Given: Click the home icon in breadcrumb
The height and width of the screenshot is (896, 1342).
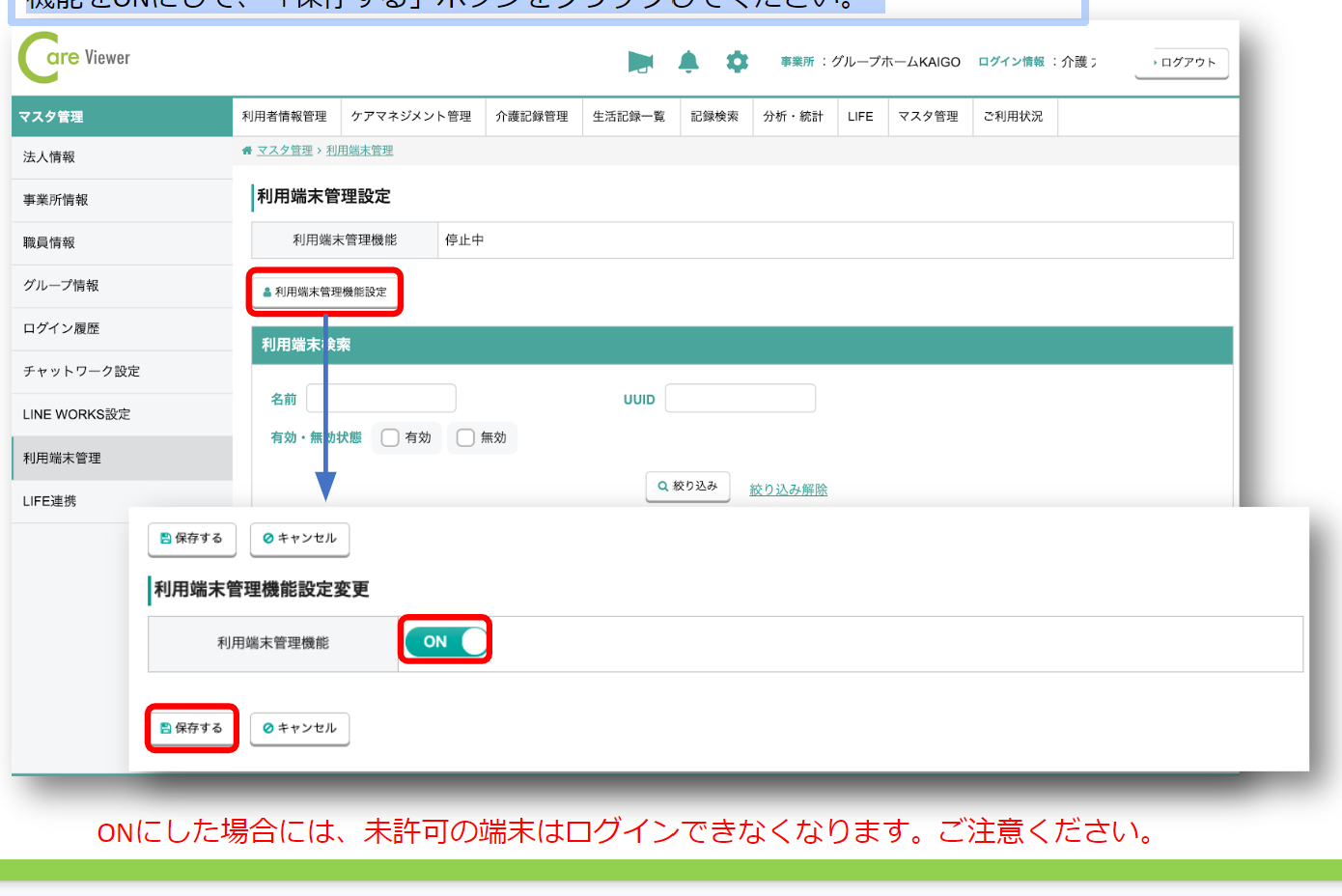Looking at the screenshot, I should point(247,151).
